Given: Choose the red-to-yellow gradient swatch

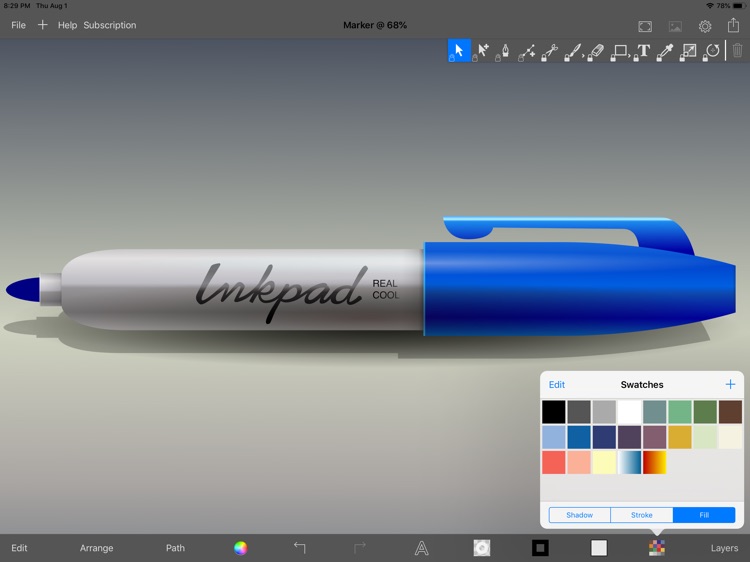Looking at the screenshot, I should 655,462.
